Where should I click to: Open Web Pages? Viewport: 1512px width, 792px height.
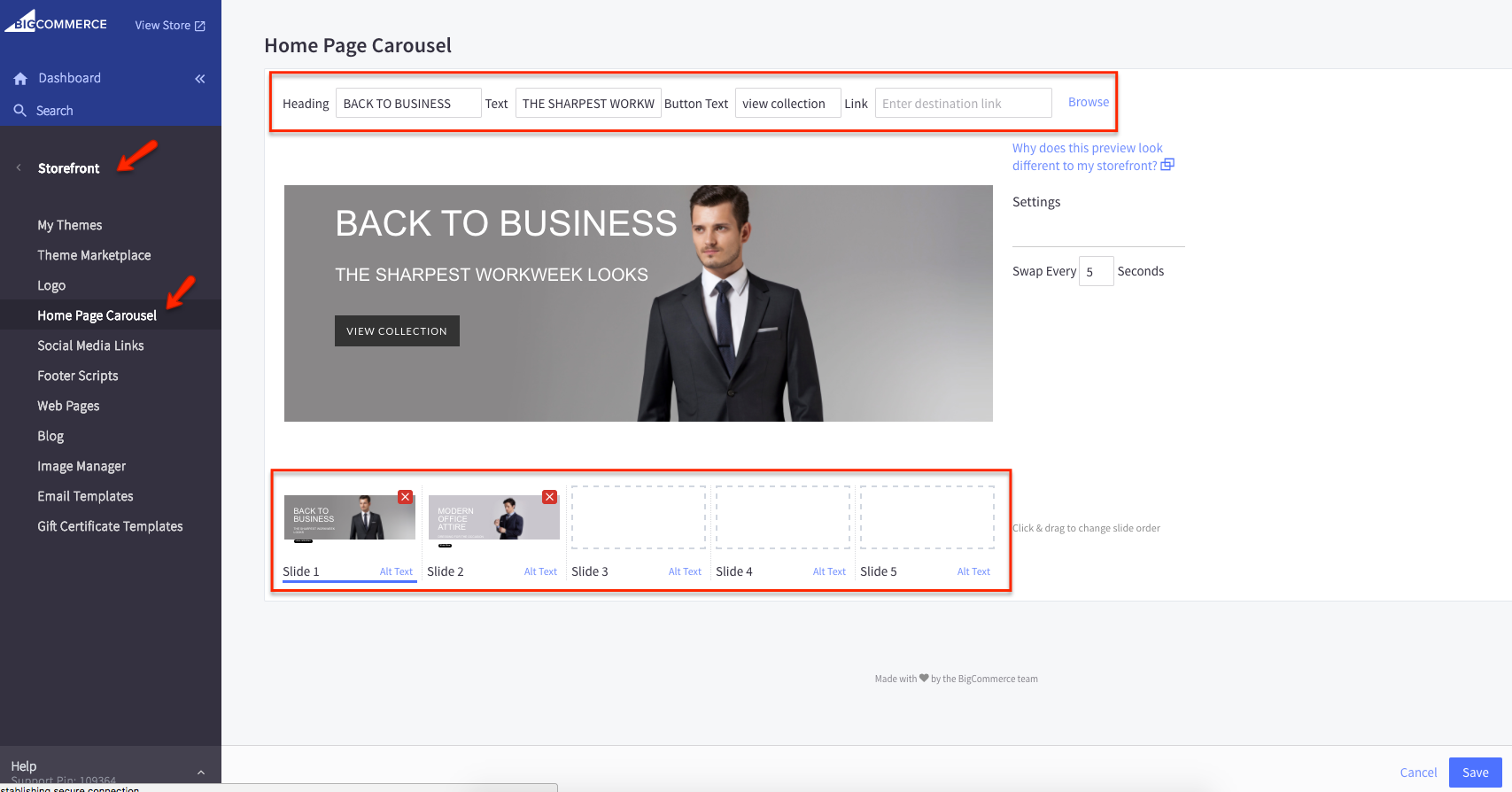point(68,406)
